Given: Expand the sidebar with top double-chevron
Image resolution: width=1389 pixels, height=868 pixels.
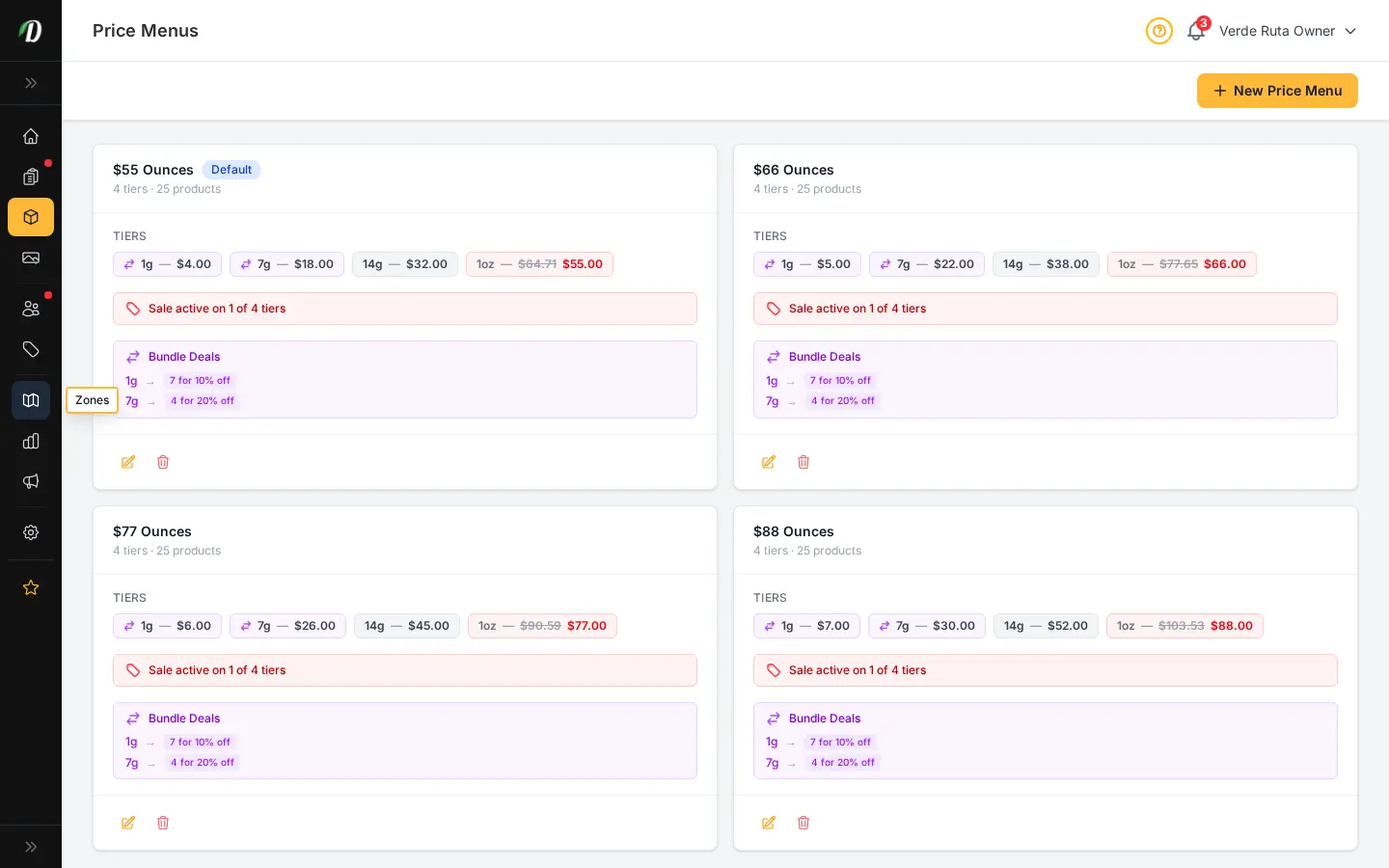Looking at the screenshot, I should point(31,83).
